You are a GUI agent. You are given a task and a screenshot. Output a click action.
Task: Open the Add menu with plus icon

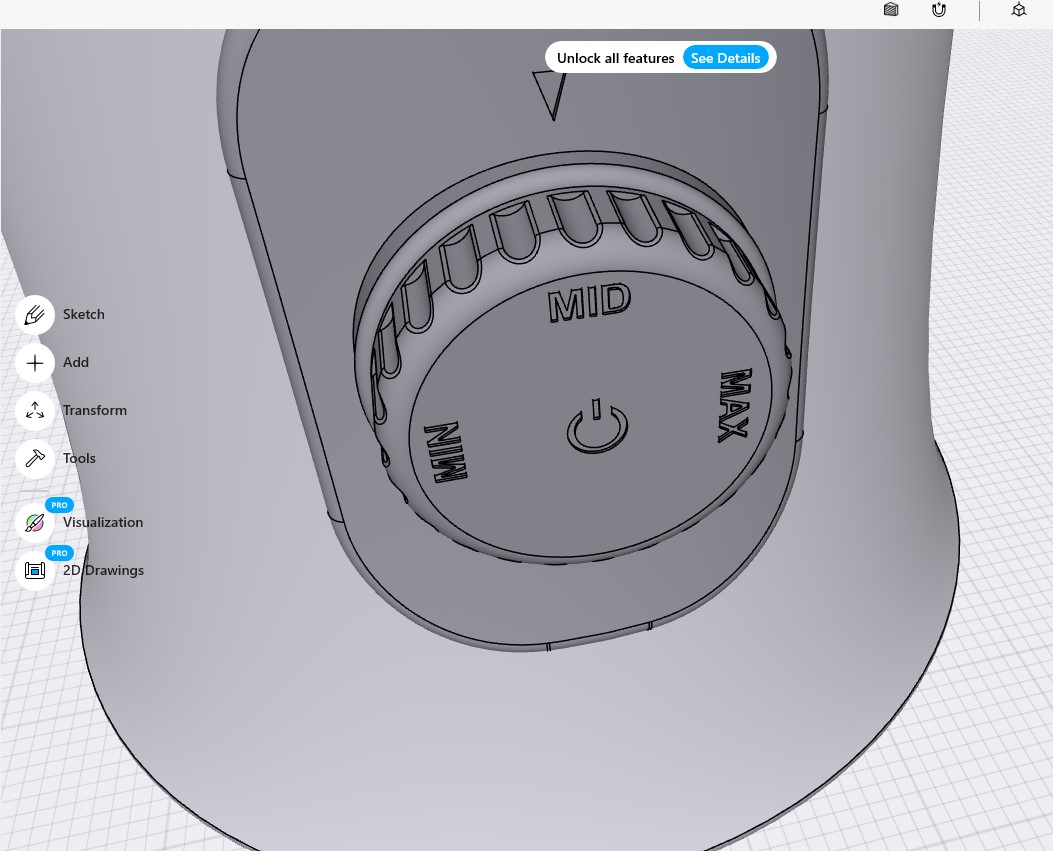click(x=35, y=363)
